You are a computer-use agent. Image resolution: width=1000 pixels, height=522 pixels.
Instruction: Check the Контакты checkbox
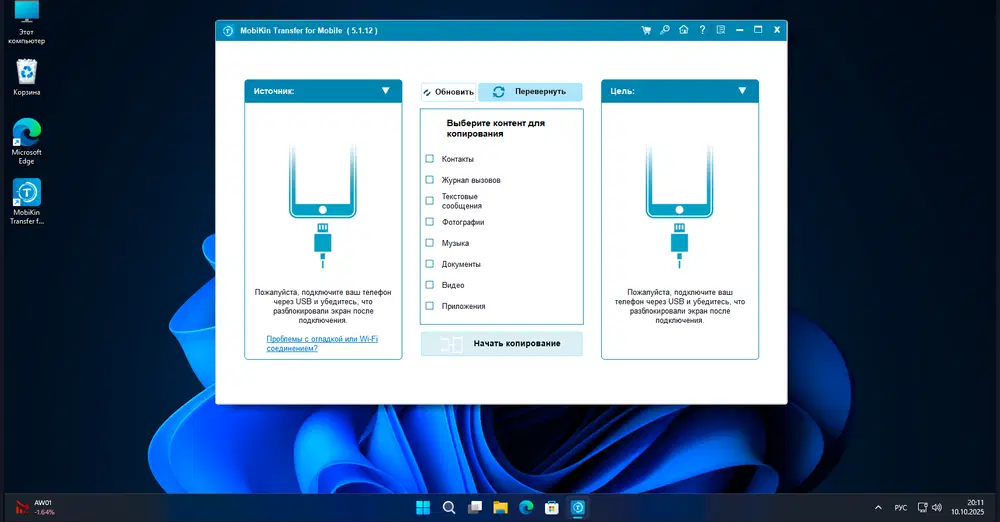[429, 159]
